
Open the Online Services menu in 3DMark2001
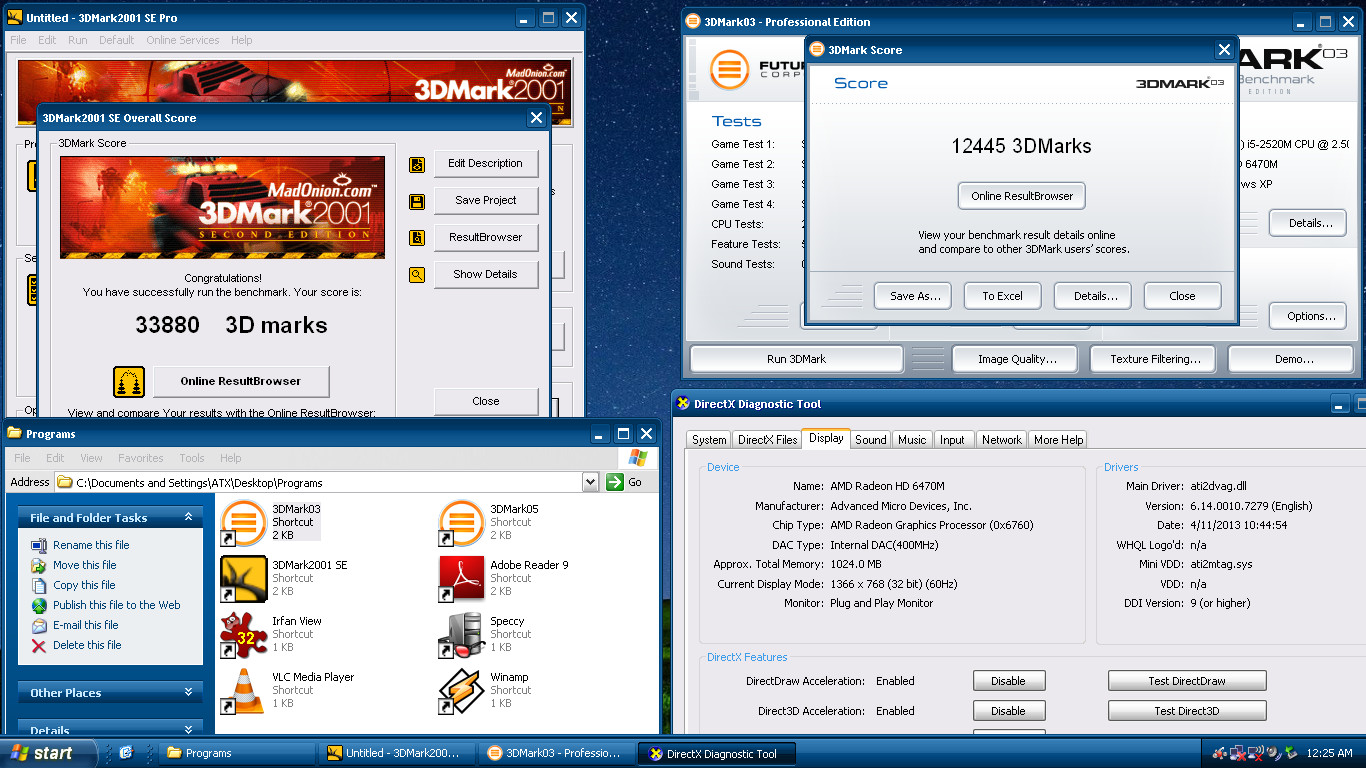click(183, 40)
